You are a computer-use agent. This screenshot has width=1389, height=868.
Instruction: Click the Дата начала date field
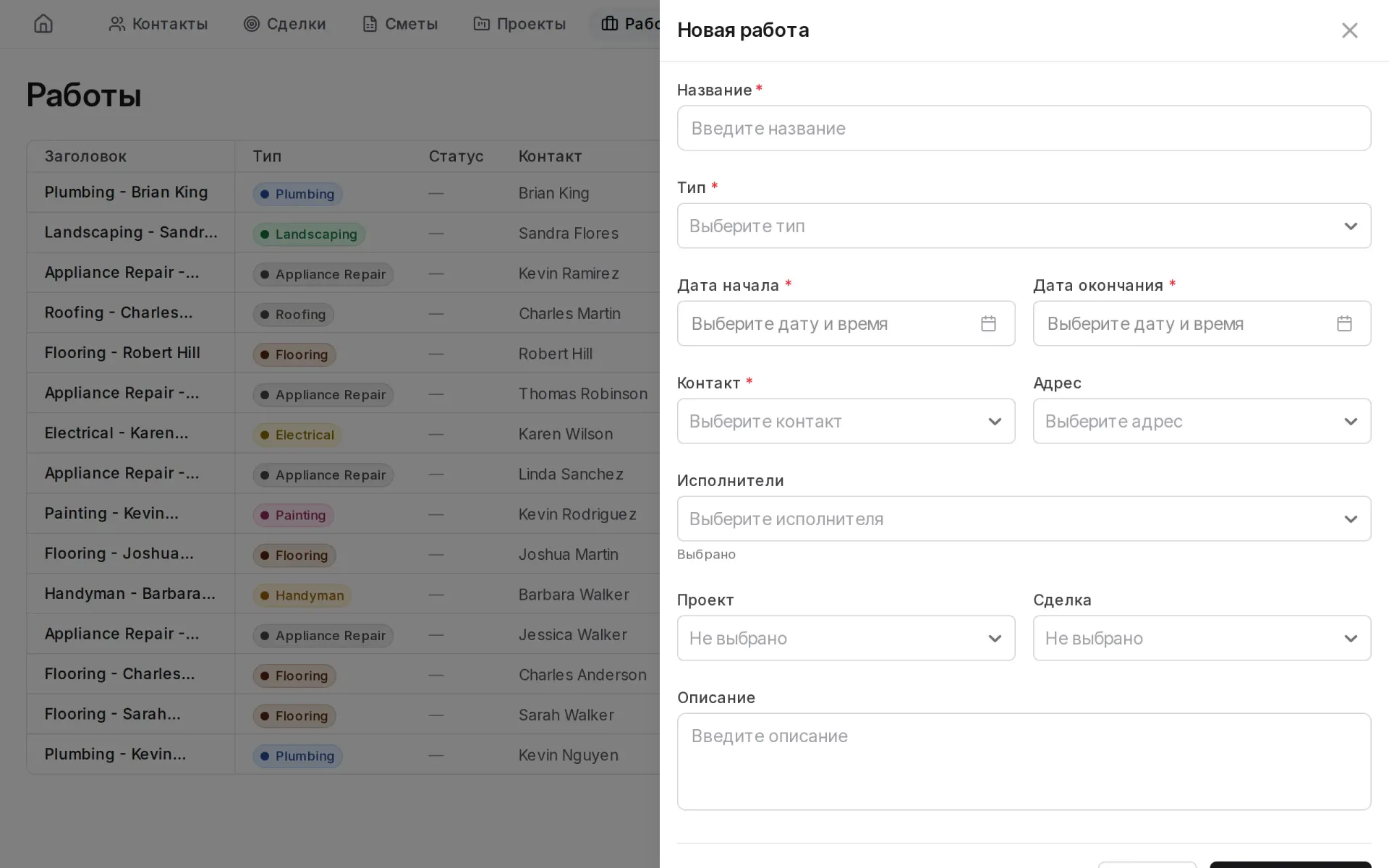[x=846, y=323]
